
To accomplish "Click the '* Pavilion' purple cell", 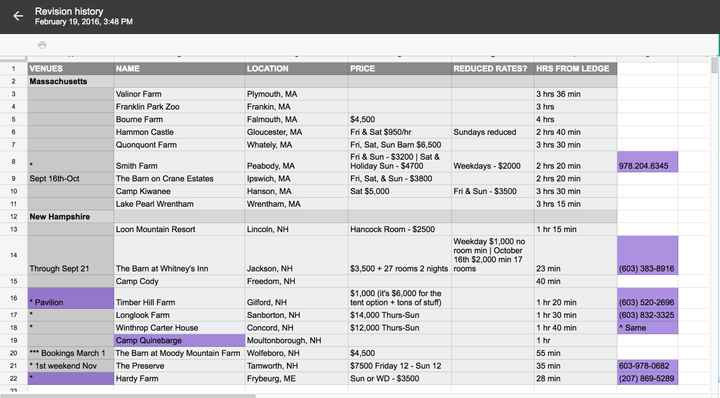I will 70,298.
